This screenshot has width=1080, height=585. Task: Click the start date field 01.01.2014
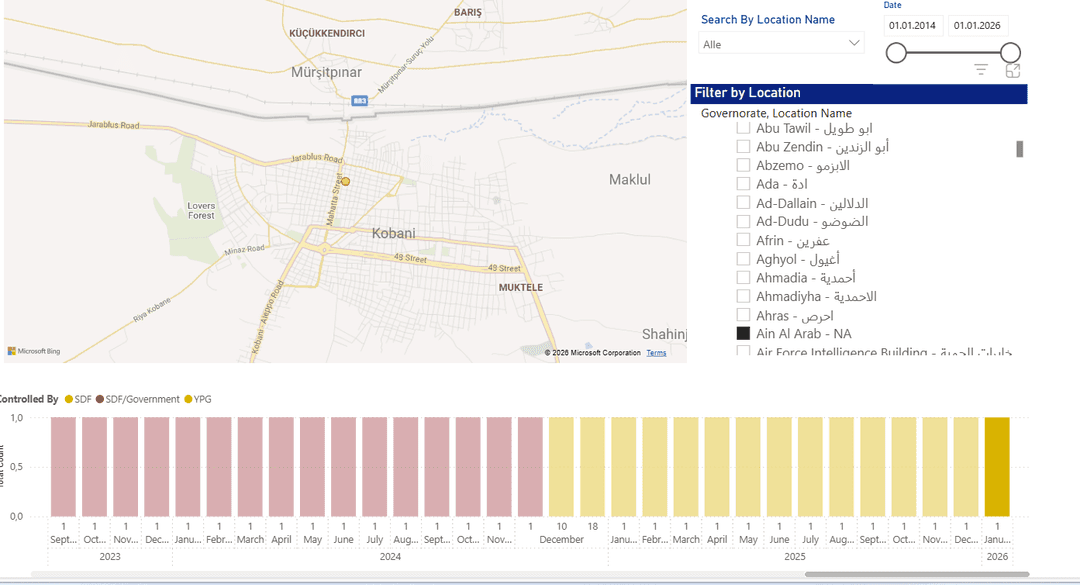(913, 26)
